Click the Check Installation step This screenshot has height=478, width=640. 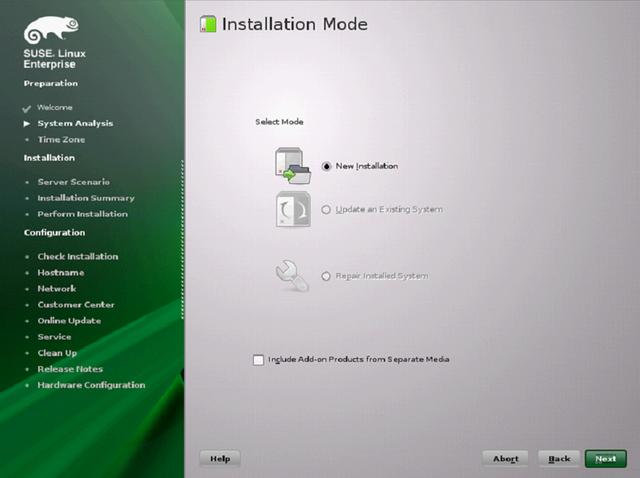pos(78,256)
